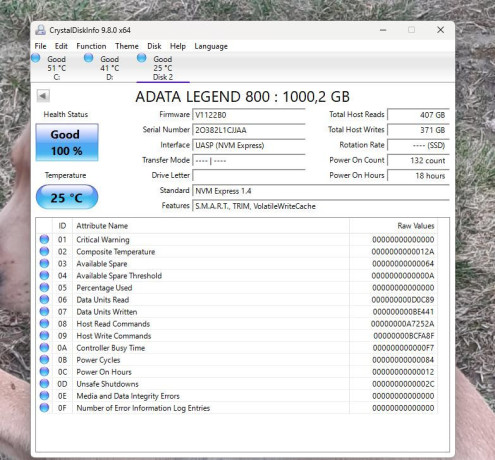Click the Rotation Rate value ---- (SSD)
Screen dimensions: 495x460
coord(418,145)
